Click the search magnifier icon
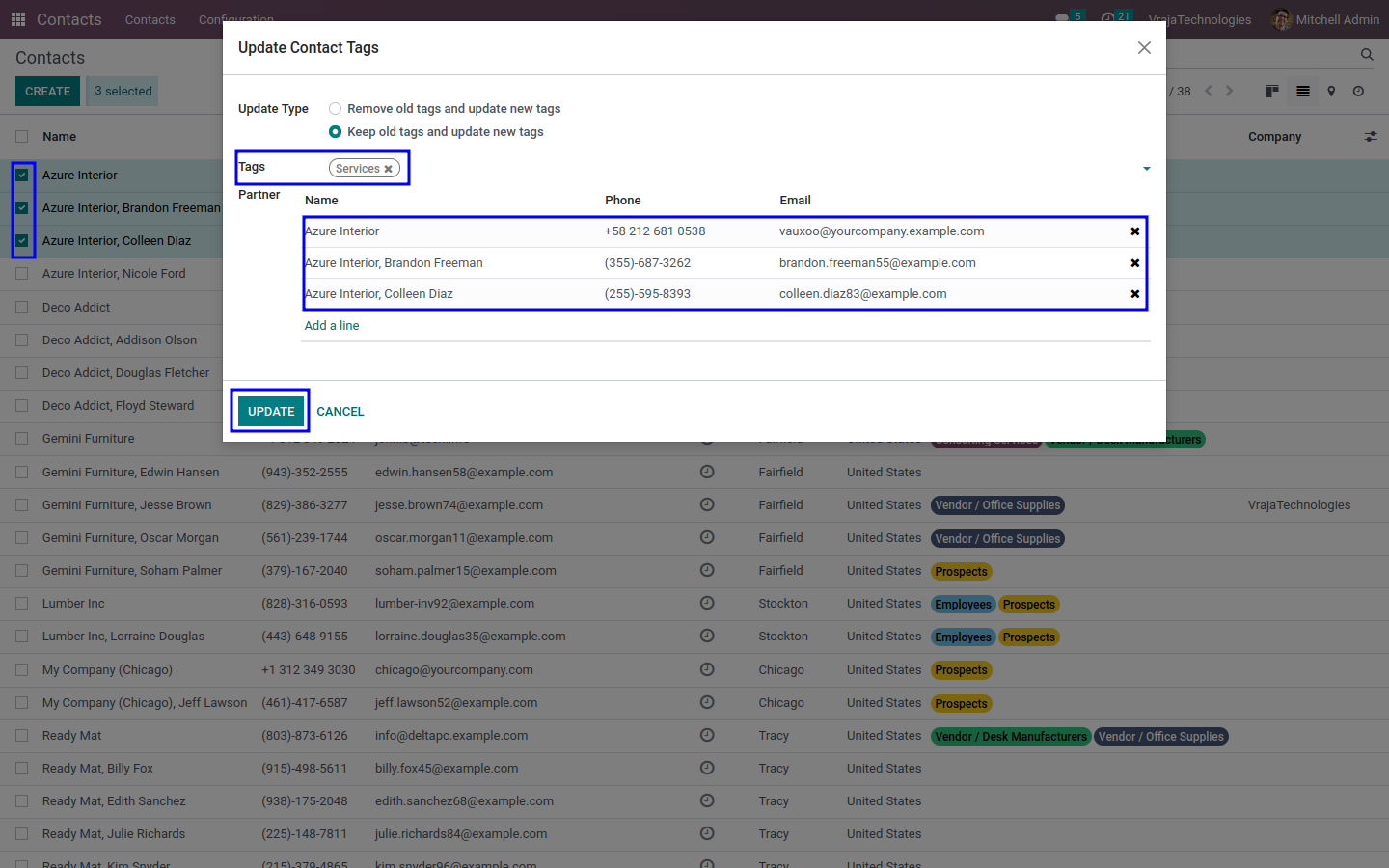 1367,55
